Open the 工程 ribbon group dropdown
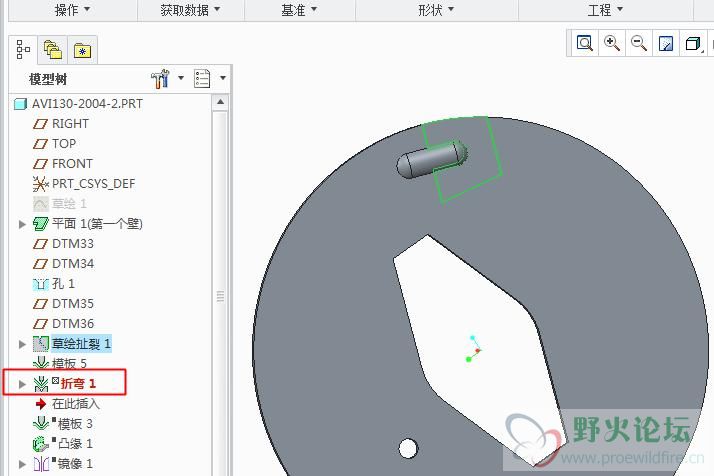 pos(605,10)
